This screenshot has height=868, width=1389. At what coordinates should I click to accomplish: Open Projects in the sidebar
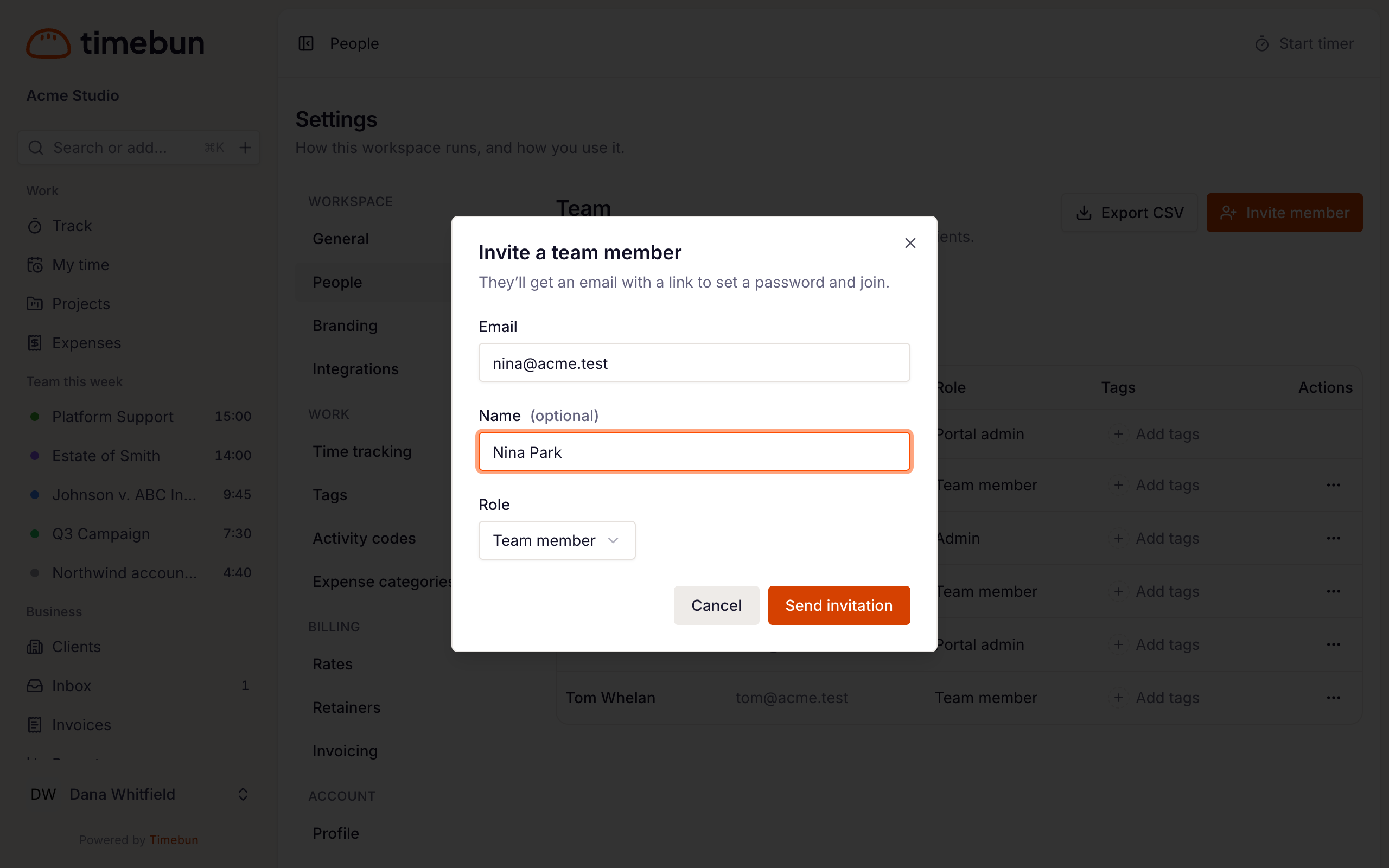pos(138,304)
